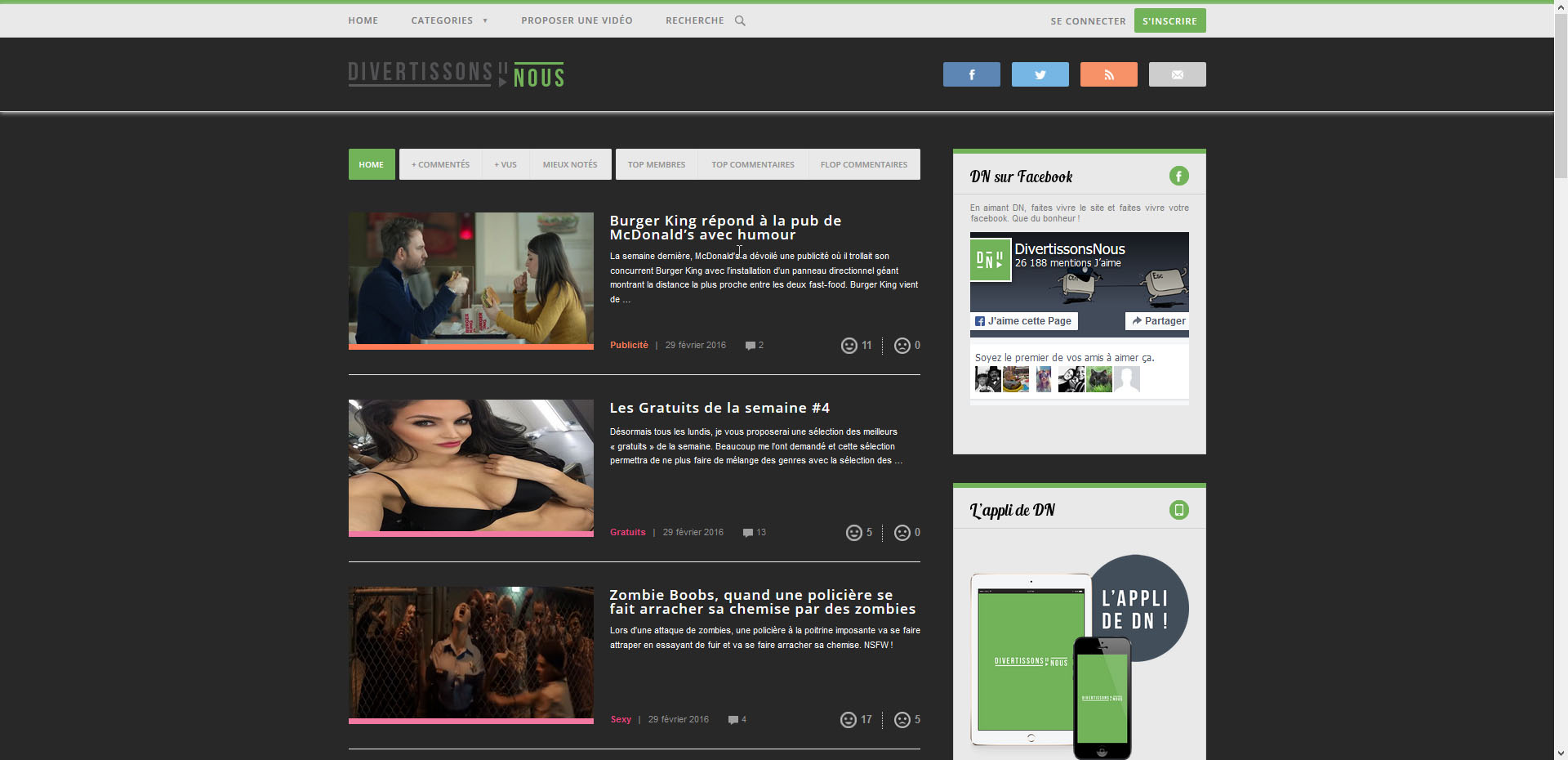The width and height of the screenshot is (1568, 760).
Task: Click happy smiley on Les Gratuits article
Action: [x=854, y=533]
